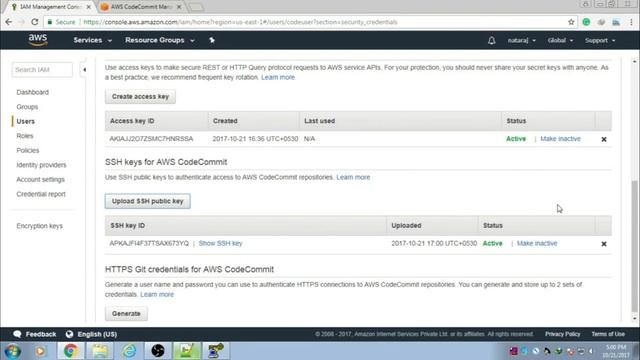Image resolution: width=640 pixels, height=360 pixels.
Task: Bookmark page with the star icon
Action: click(571, 22)
